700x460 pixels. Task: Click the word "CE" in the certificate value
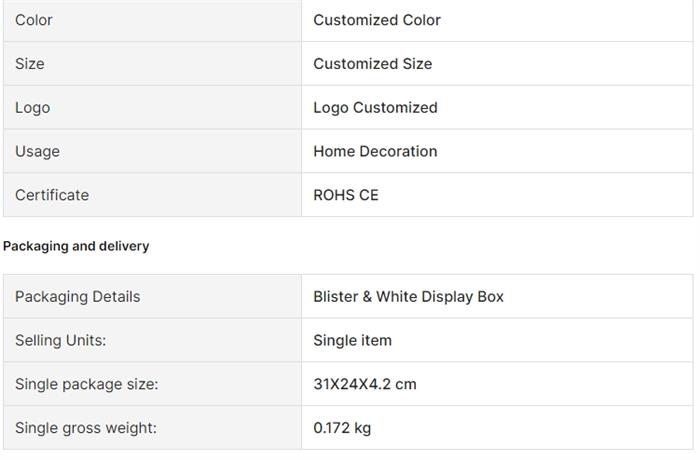pos(369,196)
